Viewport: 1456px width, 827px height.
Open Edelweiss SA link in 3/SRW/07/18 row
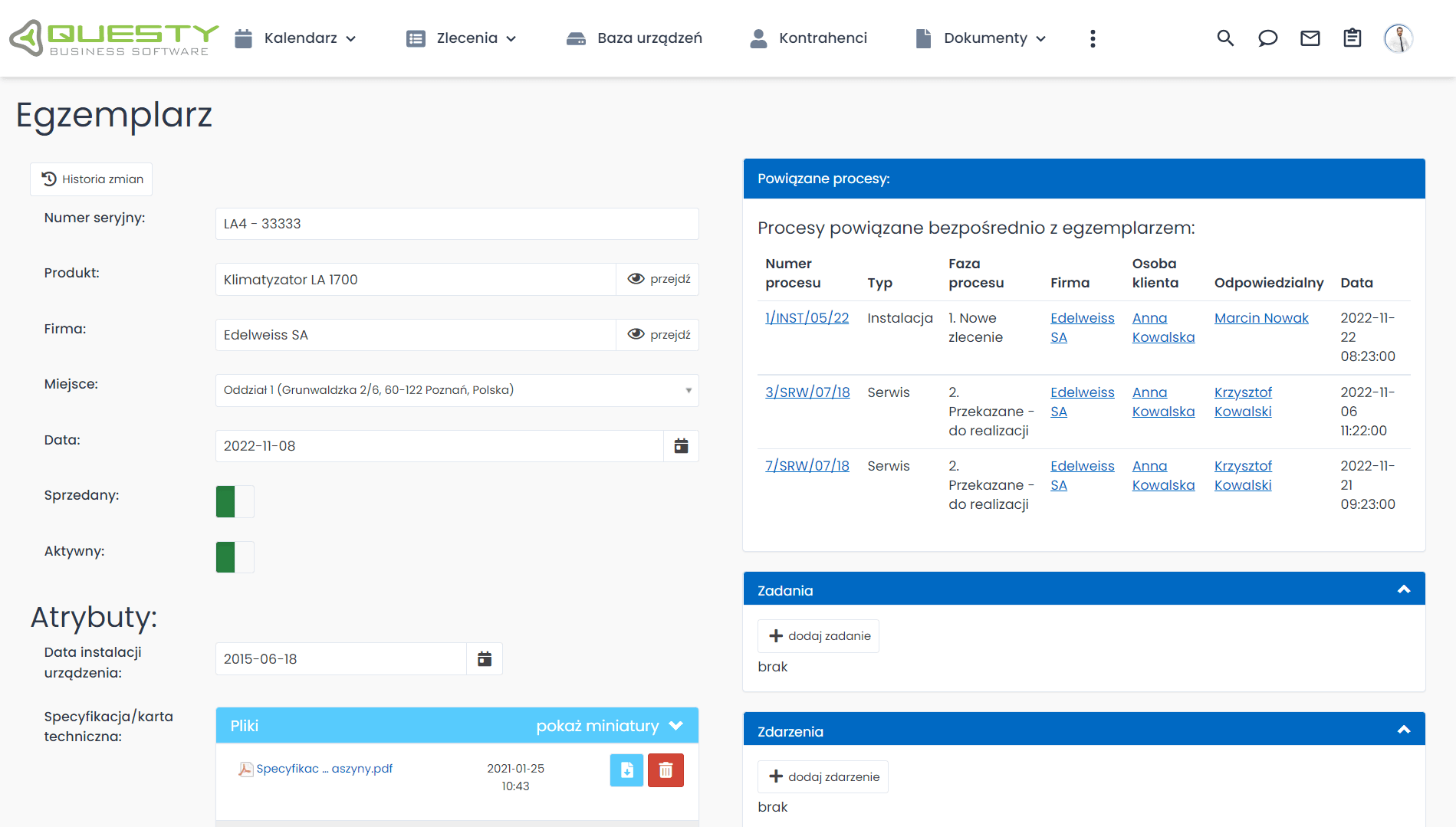tap(1082, 402)
